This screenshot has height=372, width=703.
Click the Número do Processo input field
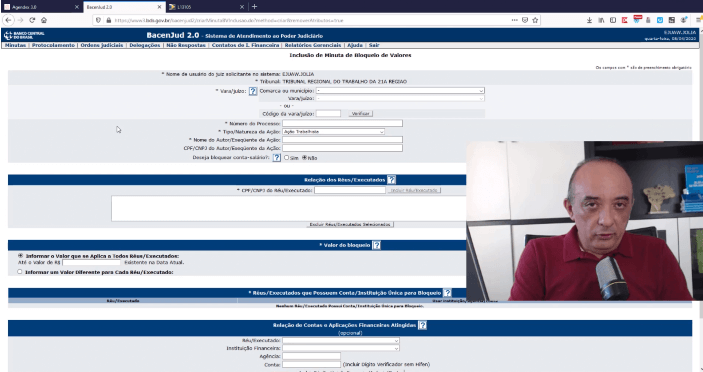(343, 123)
